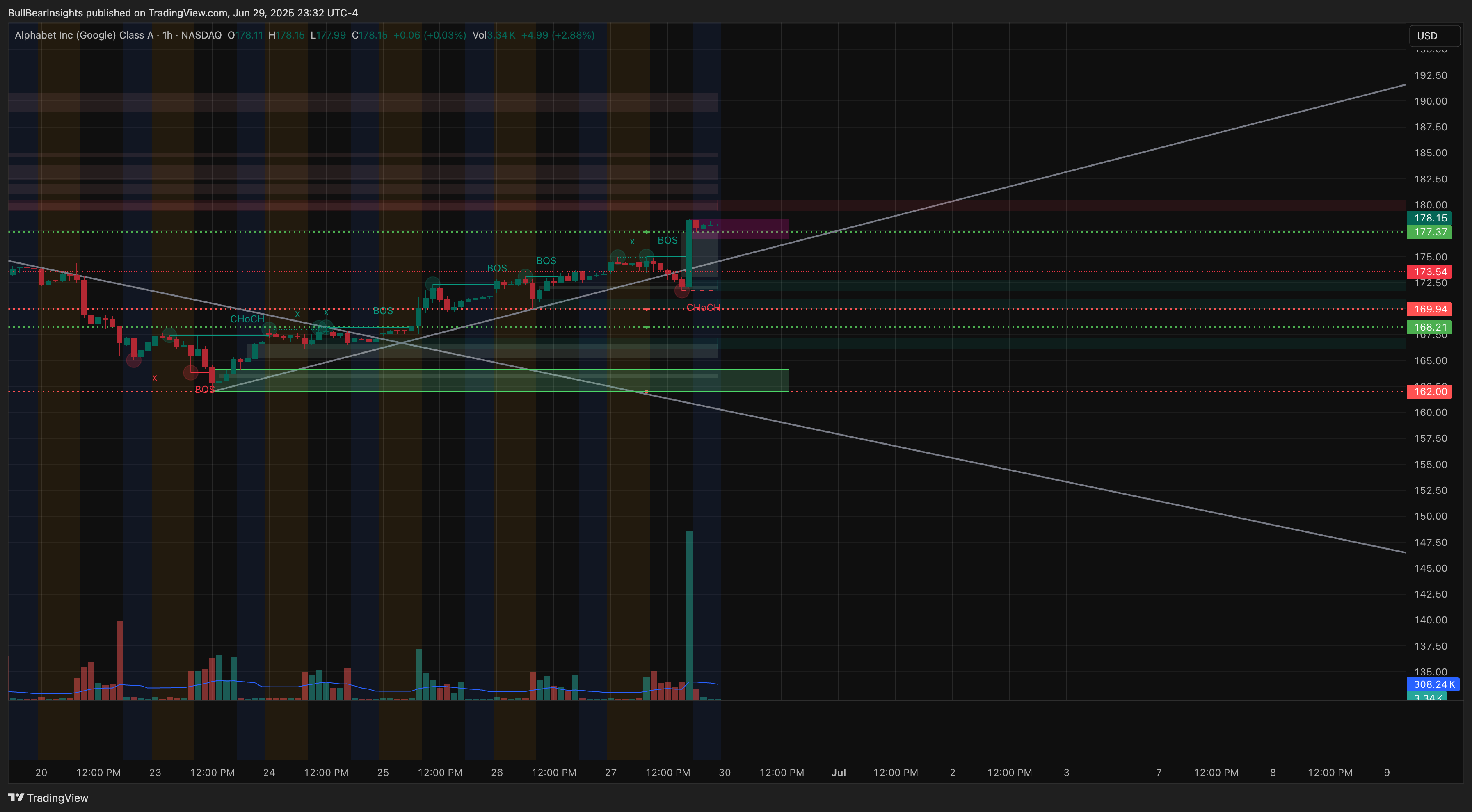The width and height of the screenshot is (1472, 812).
Task: Select the descending gray trendline
Action: (x=707, y=406)
